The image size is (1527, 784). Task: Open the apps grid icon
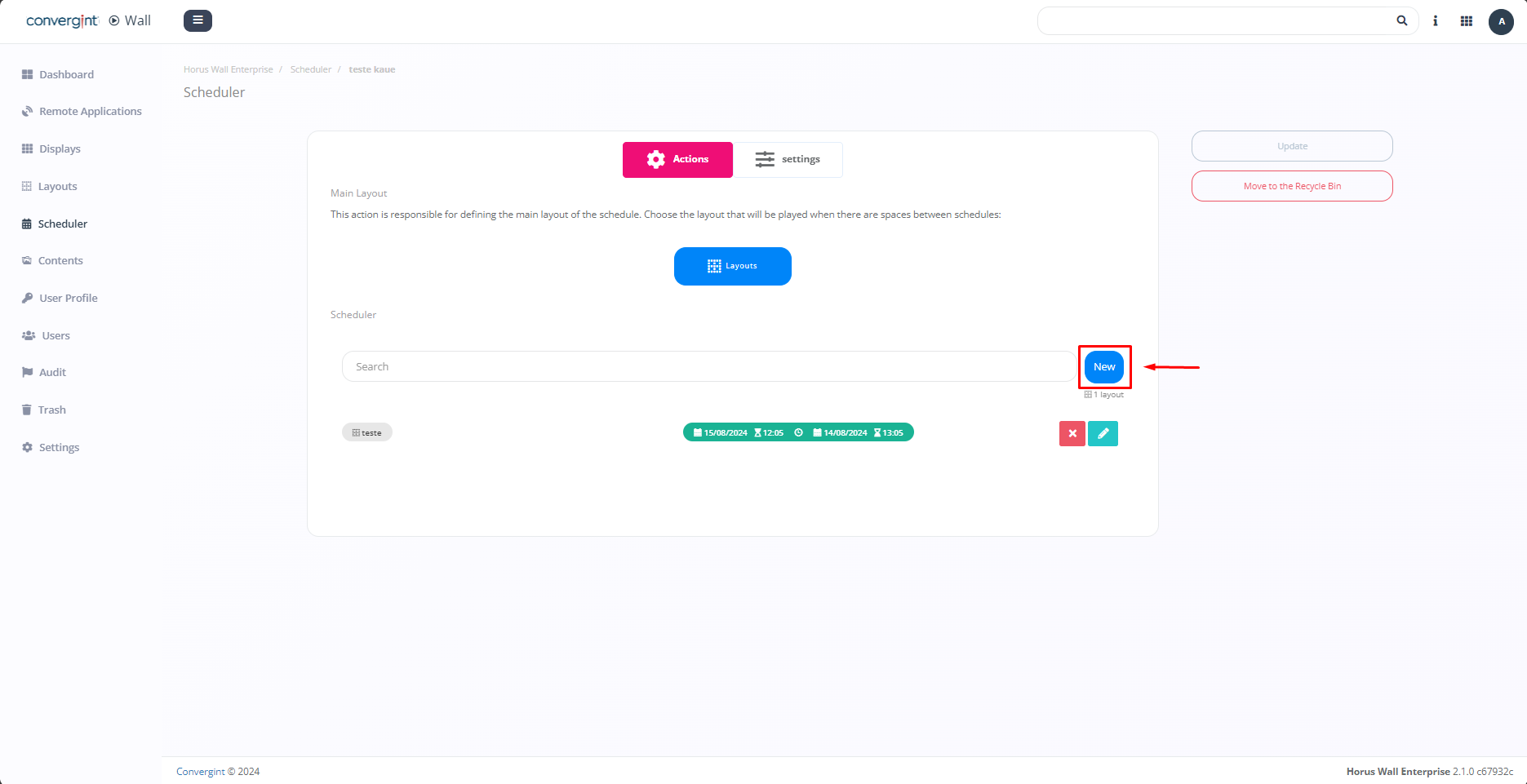[1466, 21]
